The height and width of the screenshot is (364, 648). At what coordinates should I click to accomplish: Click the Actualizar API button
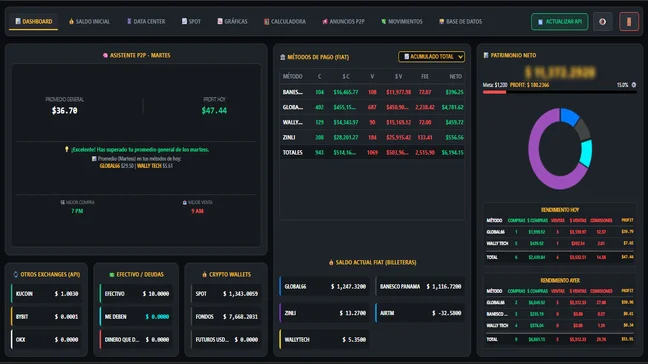560,21
